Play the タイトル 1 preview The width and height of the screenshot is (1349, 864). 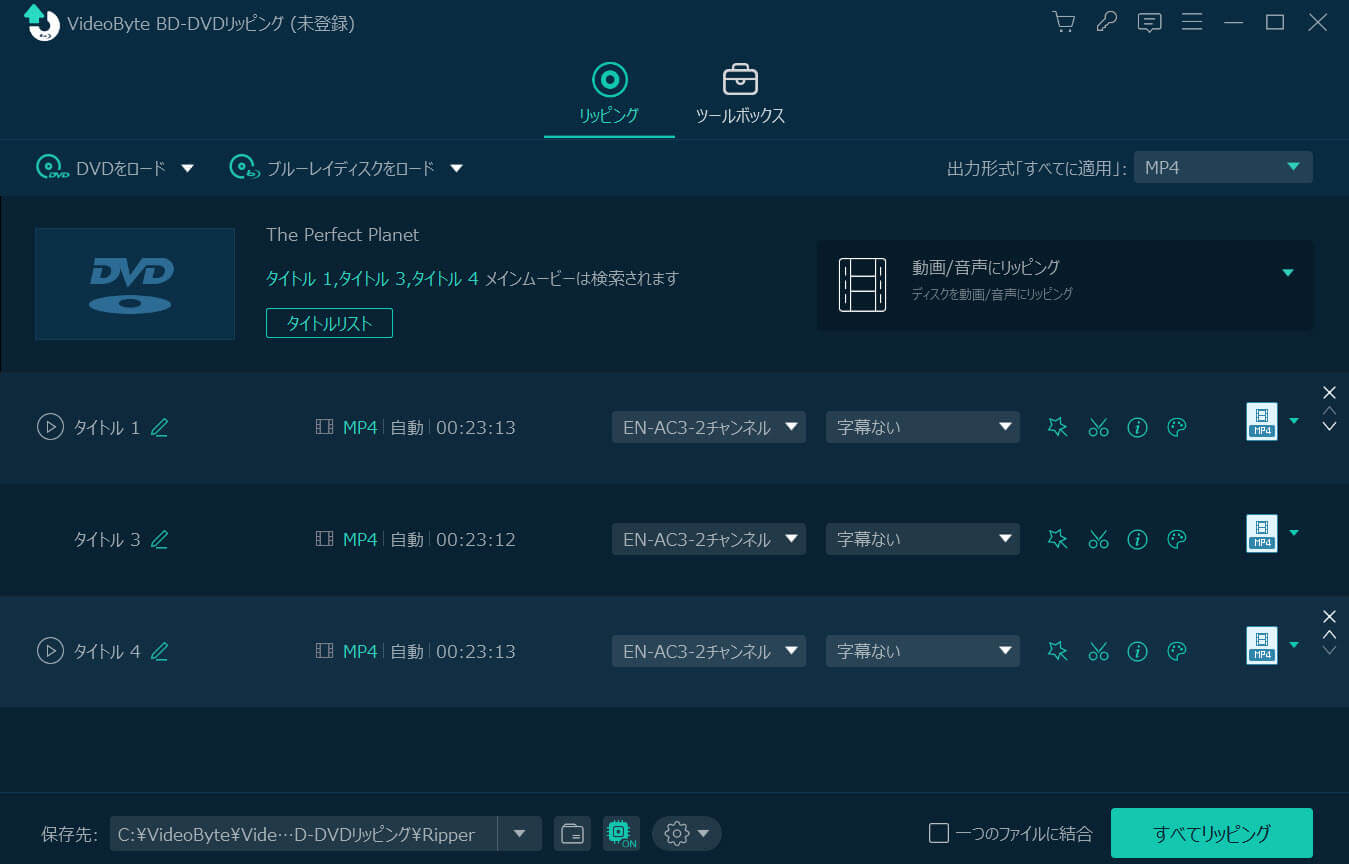click(50, 427)
